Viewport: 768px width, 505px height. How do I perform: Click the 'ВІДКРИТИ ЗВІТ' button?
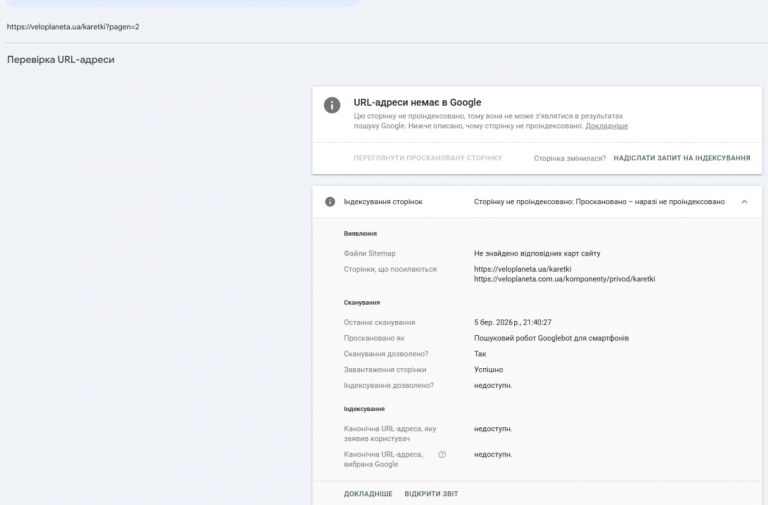431,494
